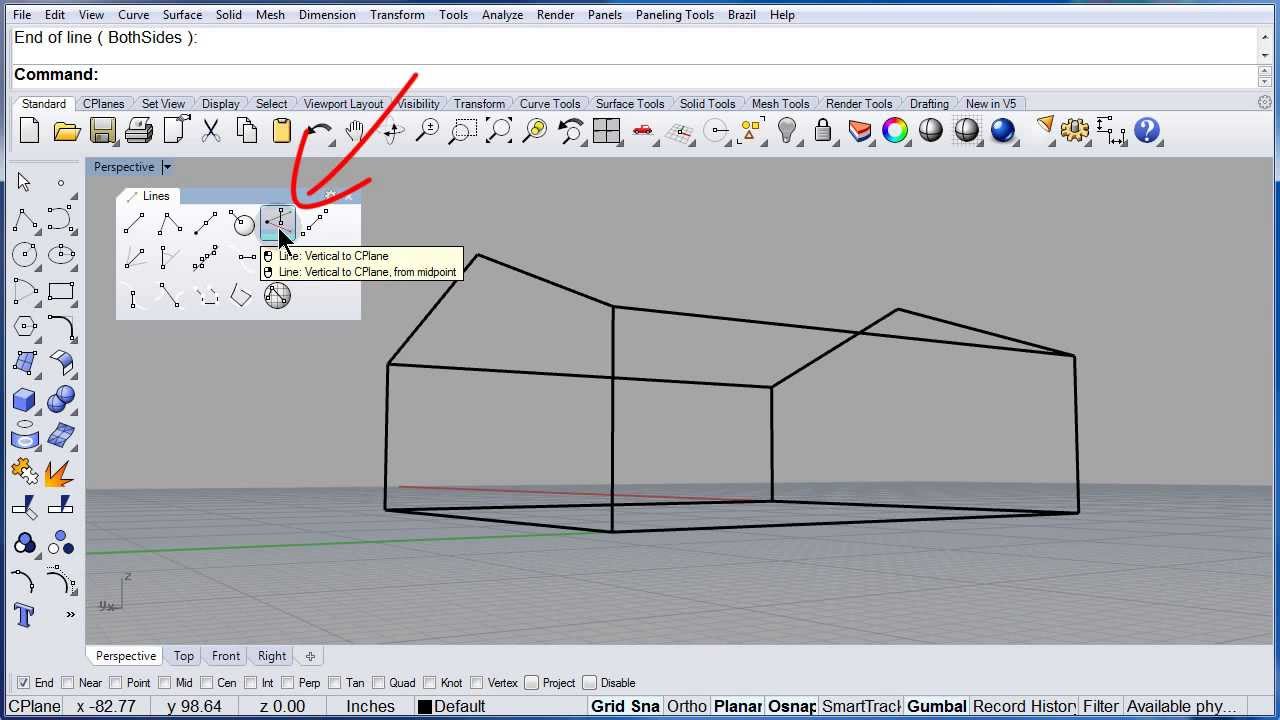Select the Zoom Window tool

click(x=464, y=131)
